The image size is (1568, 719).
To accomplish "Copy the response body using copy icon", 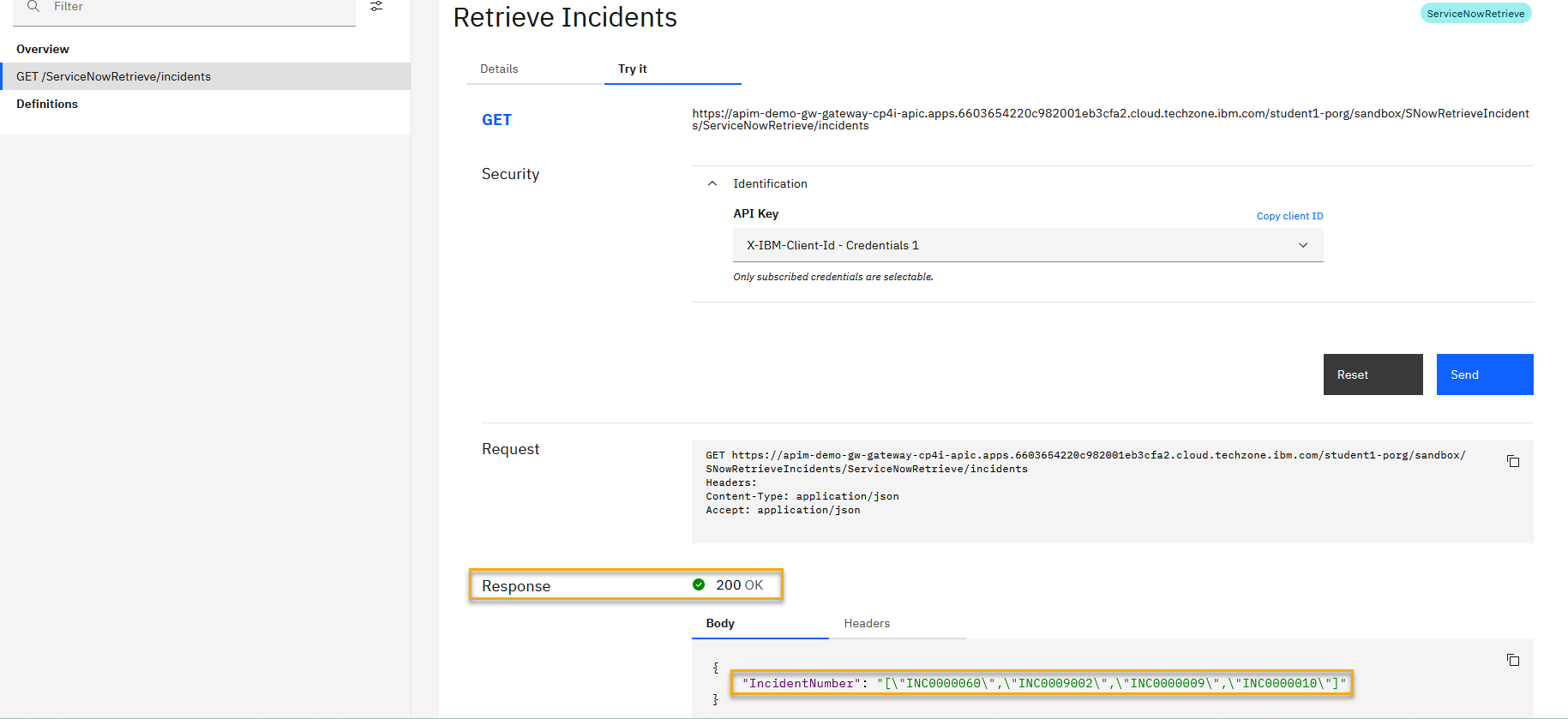I will (1512, 660).
